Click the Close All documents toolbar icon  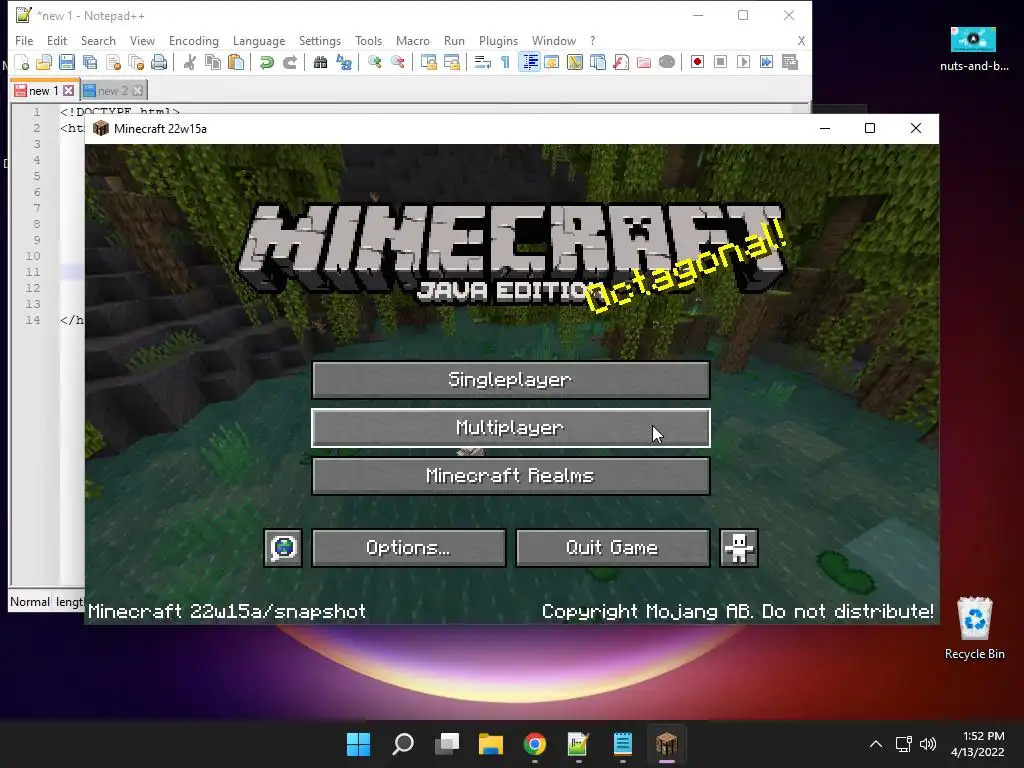136,62
